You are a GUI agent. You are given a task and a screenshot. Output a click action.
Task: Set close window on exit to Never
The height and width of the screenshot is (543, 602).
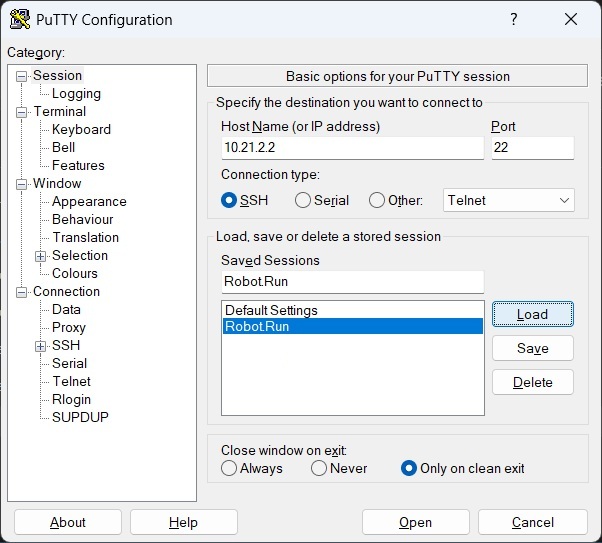pyautogui.click(x=319, y=468)
